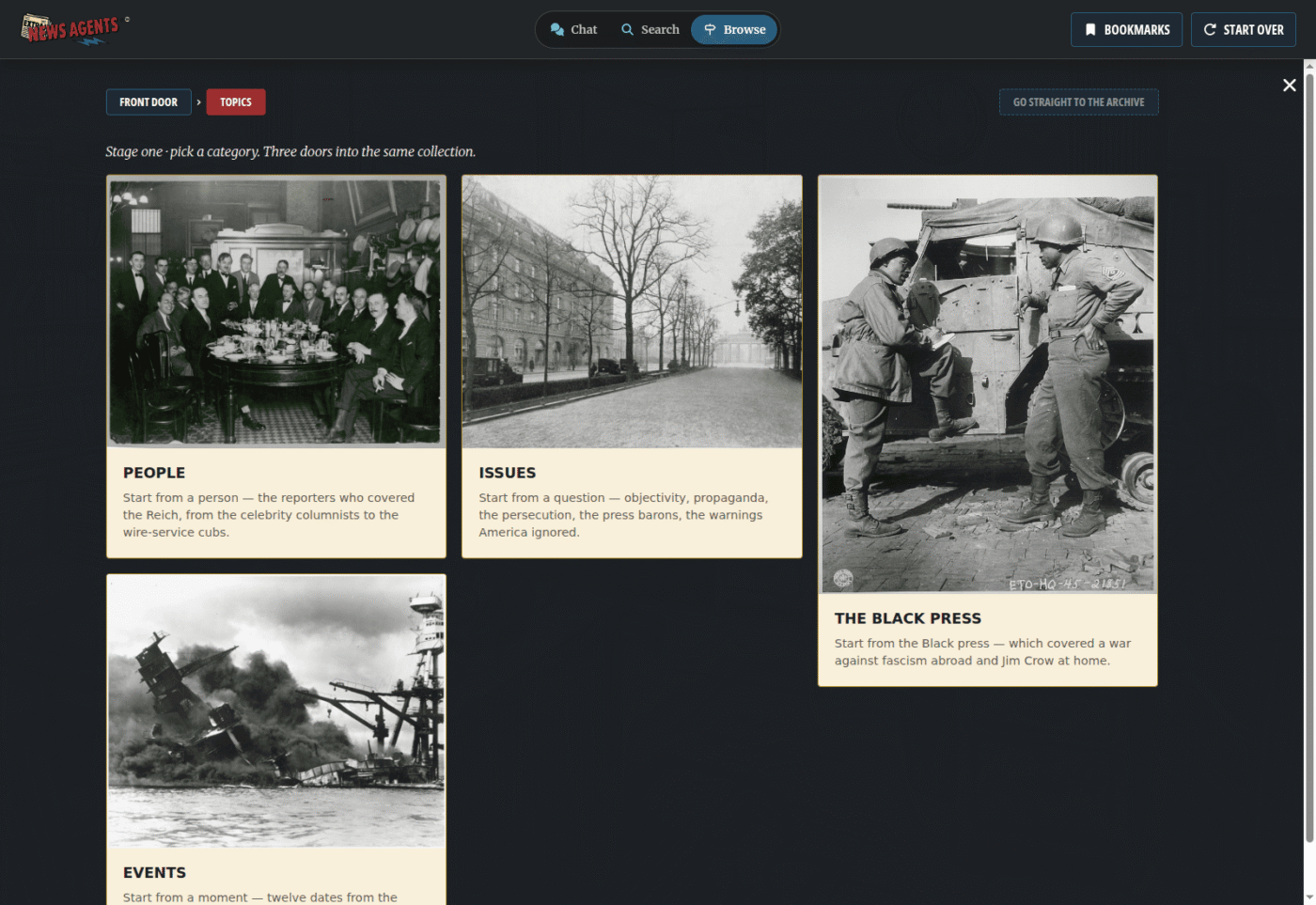Screen dimensions: 1316x905
Task: Select THE BLACK PRESS card title
Action: pos(908,618)
